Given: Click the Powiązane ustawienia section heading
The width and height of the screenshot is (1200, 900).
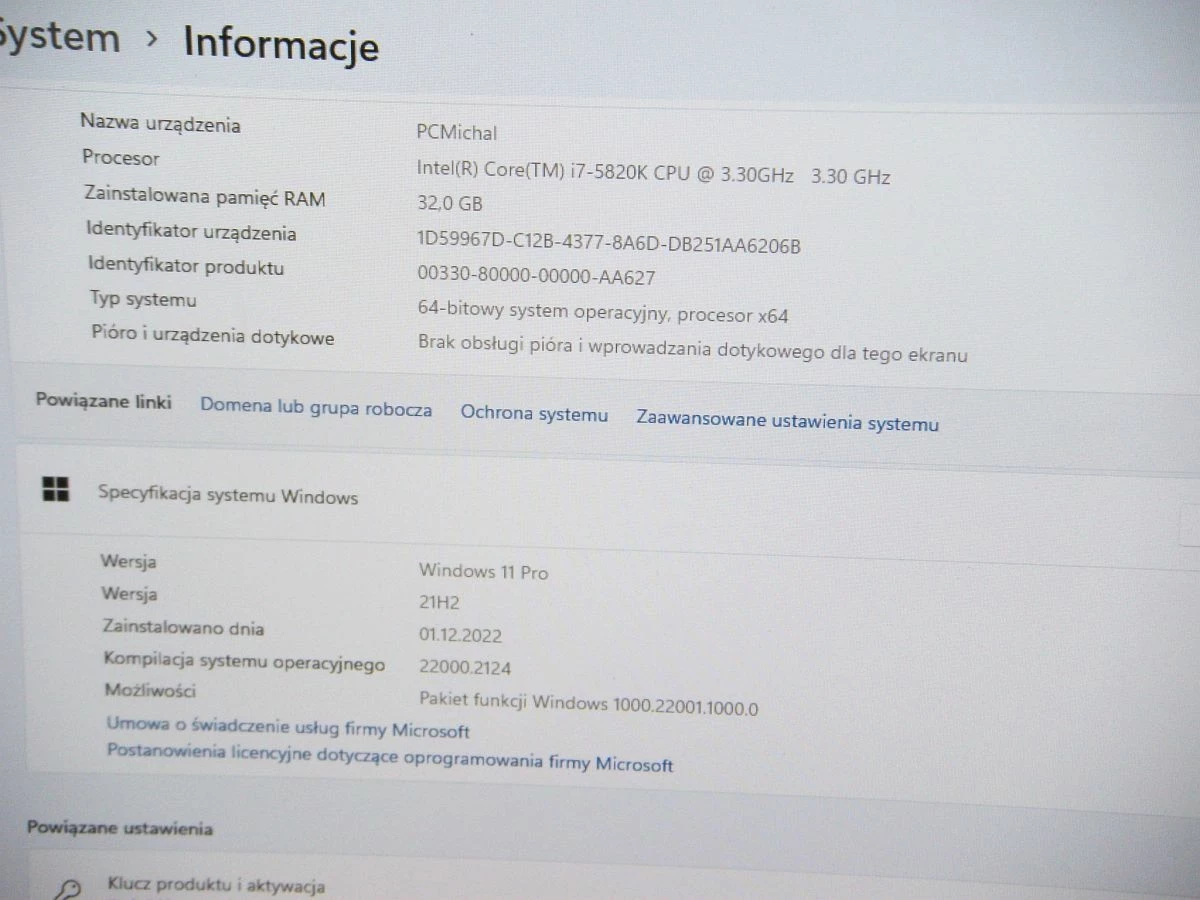Looking at the screenshot, I should (120, 828).
